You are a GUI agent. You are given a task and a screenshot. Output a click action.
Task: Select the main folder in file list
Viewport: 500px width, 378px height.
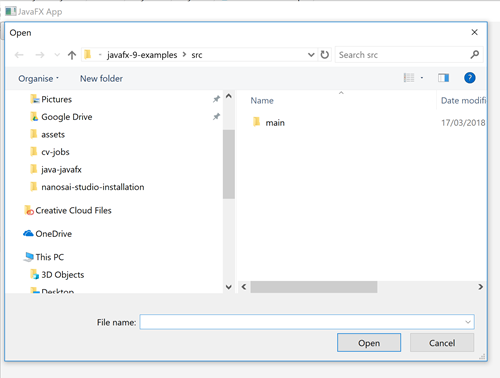275,123
